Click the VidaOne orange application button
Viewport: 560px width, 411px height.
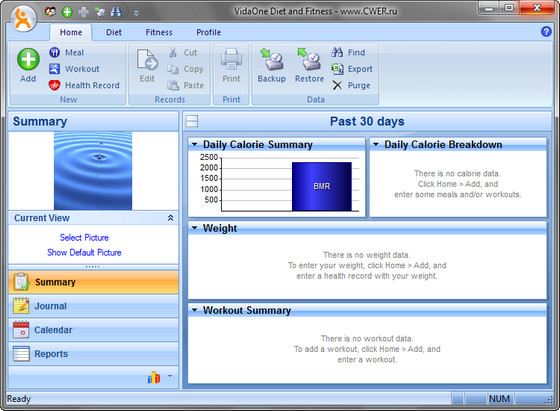[23, 19]
